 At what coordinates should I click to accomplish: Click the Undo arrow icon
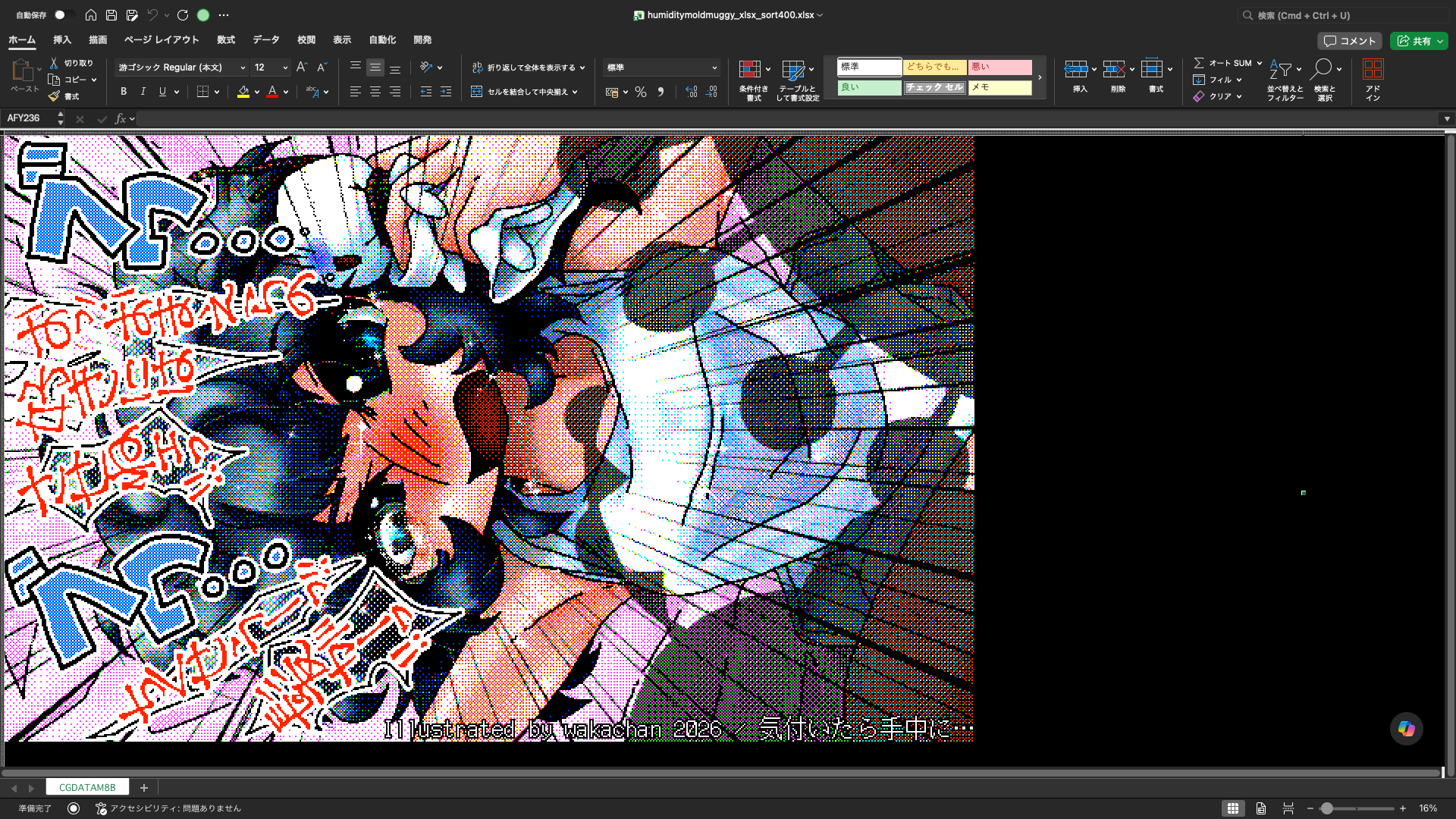pos(152,15)
